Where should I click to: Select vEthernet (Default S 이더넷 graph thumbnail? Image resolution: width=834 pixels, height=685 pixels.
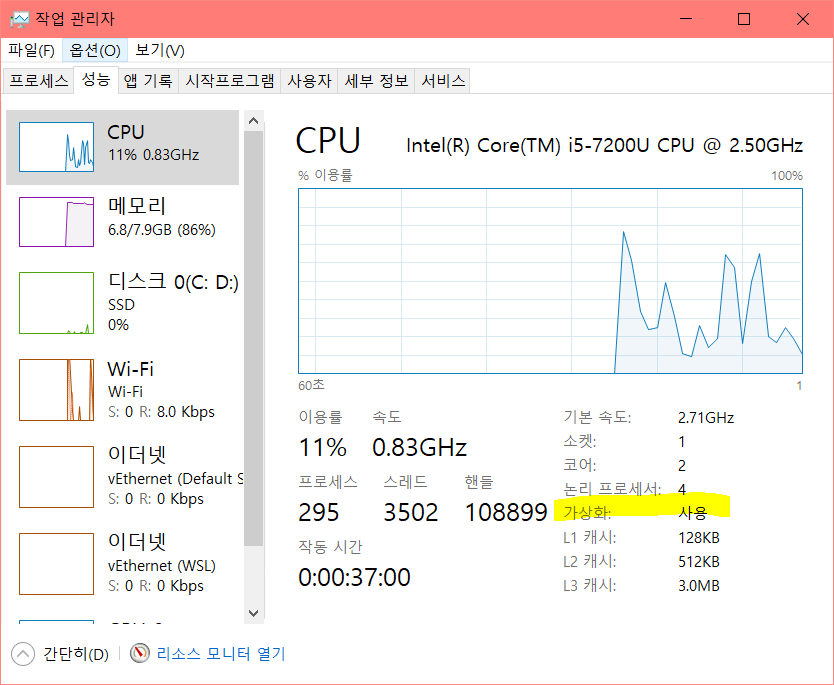coord(56,477)
